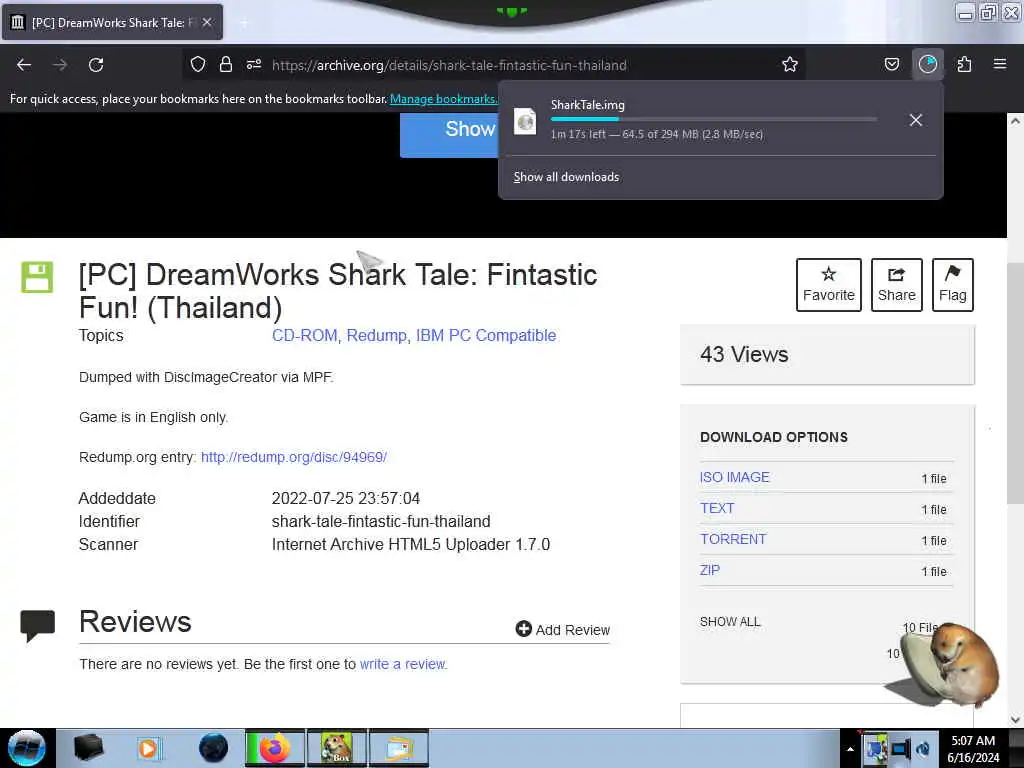This screenshot has width=1024, height=768.
Task: Open the CD-ROM topic link
Action: (x=304, y=335)
